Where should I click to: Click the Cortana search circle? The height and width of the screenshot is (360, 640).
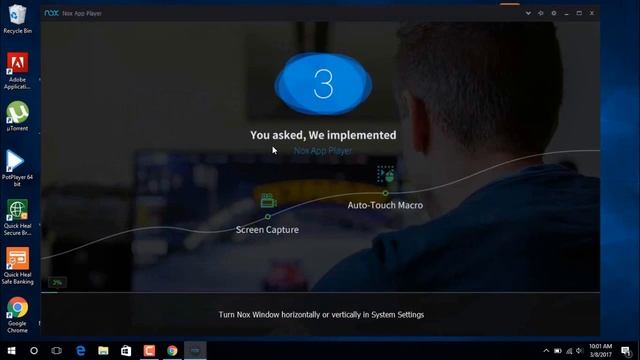(x=34, y=351)
